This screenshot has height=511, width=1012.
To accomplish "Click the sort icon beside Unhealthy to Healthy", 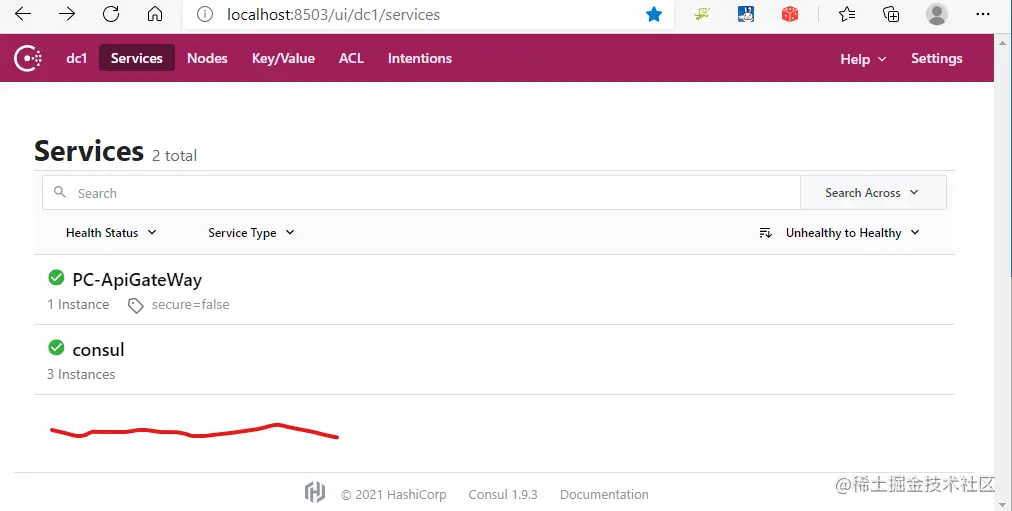I will pyautogui.click(x=765, y=233).
